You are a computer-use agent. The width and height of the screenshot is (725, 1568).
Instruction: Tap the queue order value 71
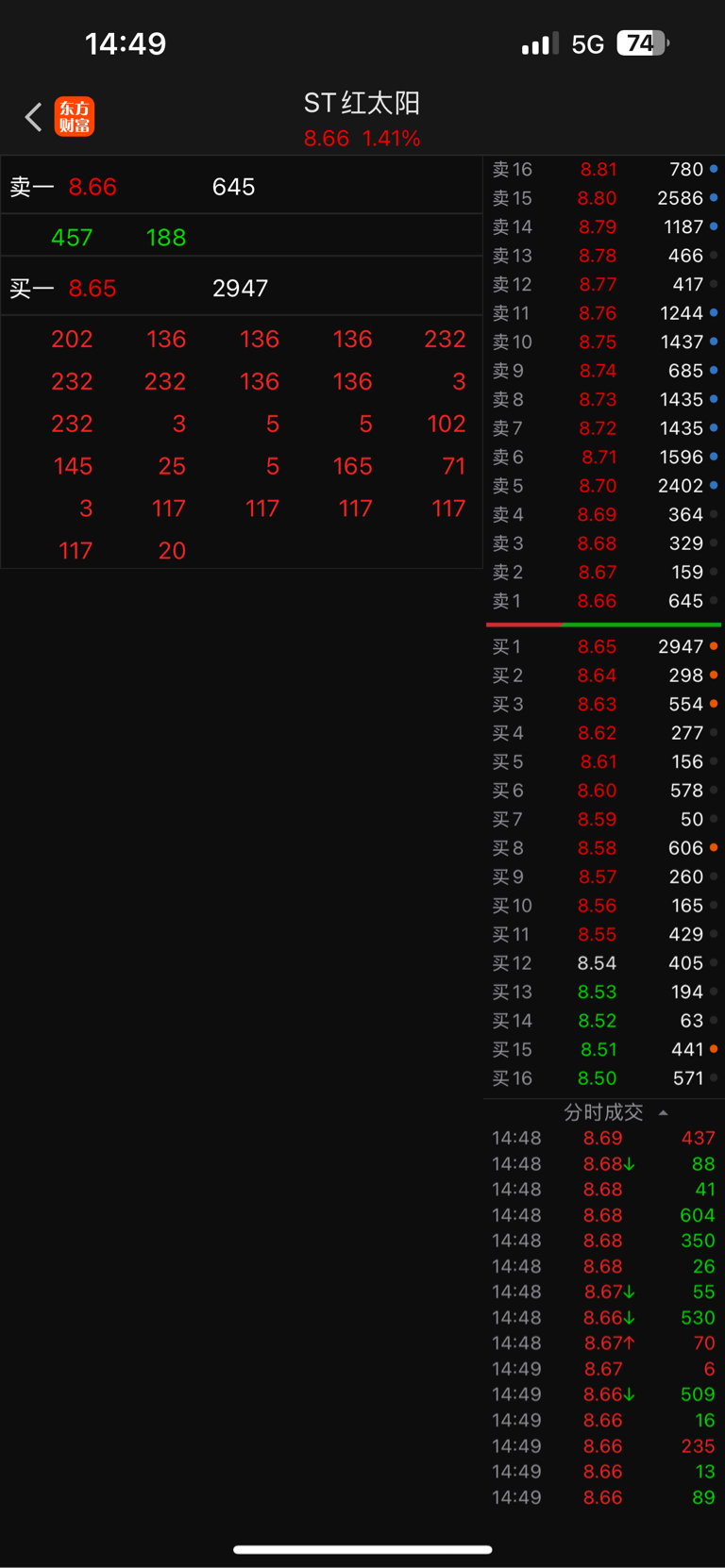(454, 466)
